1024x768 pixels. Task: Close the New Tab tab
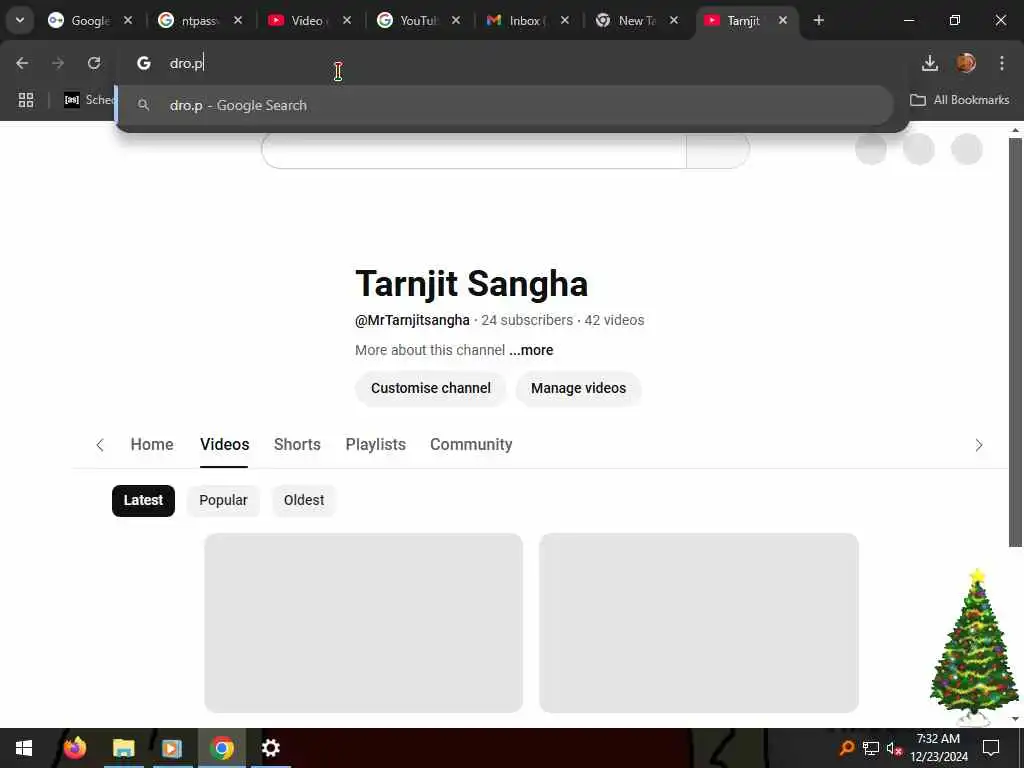(674, 20)
